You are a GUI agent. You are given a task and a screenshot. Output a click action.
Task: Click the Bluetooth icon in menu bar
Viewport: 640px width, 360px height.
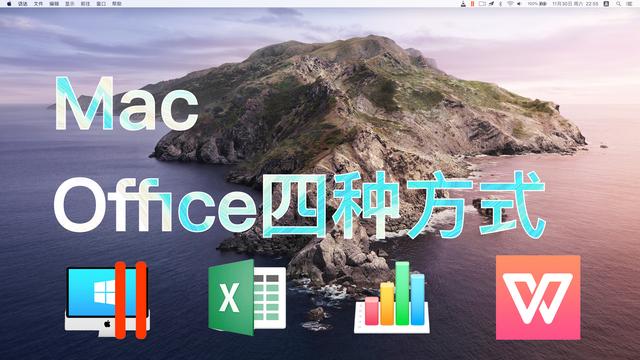tap(500, 4)
